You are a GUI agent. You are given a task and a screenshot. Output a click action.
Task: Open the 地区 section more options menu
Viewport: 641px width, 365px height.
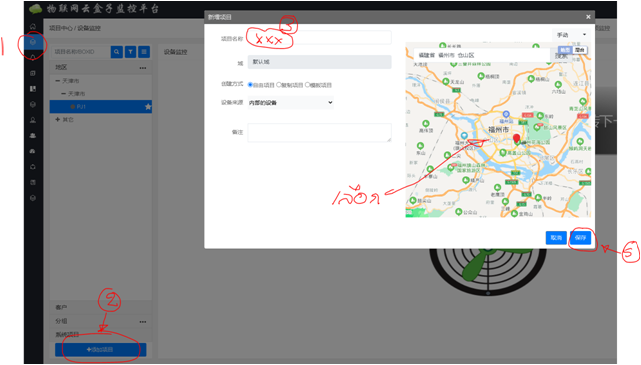point(143,68)
